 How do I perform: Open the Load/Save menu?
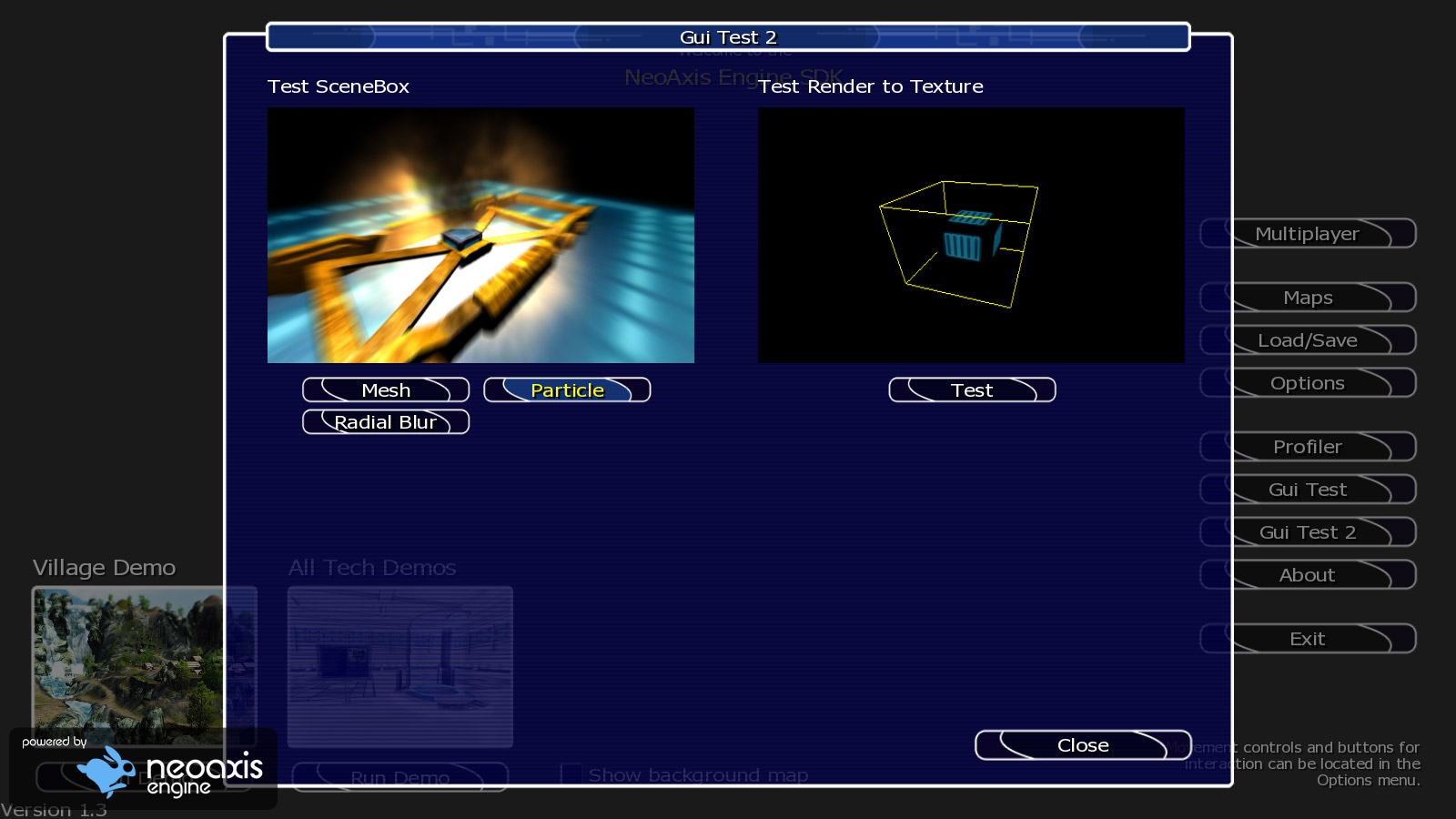click(x=1308, y=339)
